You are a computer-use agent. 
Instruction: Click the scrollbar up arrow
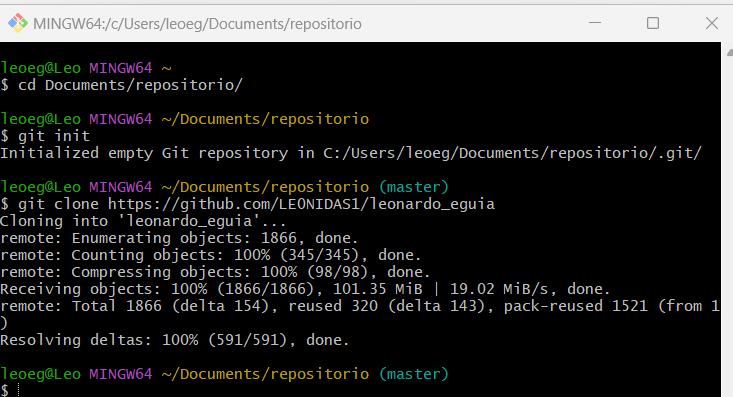(729, 53)
